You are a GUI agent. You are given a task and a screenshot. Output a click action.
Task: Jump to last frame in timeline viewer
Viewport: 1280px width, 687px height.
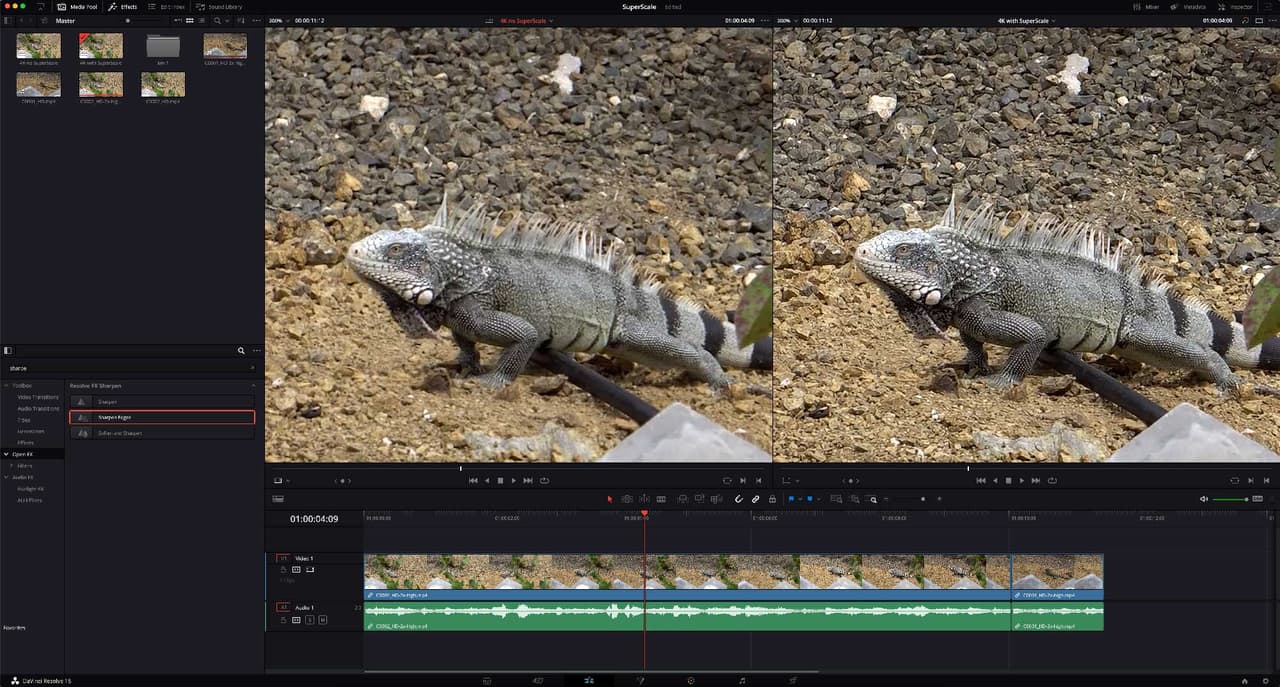pos(1036,480)
